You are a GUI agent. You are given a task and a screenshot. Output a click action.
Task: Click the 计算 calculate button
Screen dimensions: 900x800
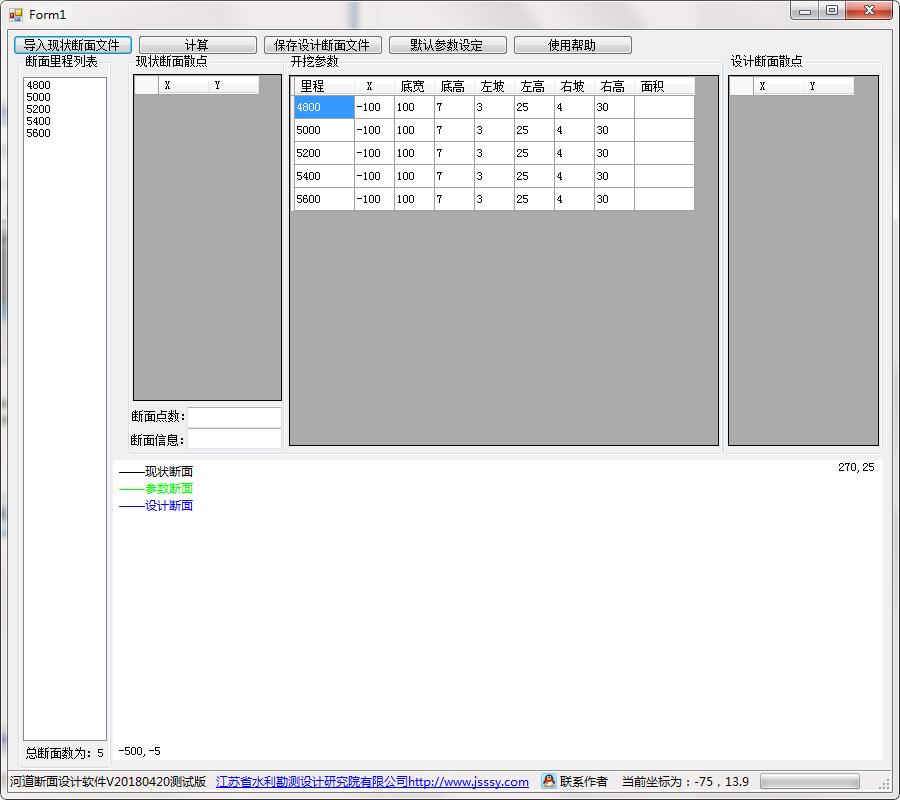coord(197,45)
